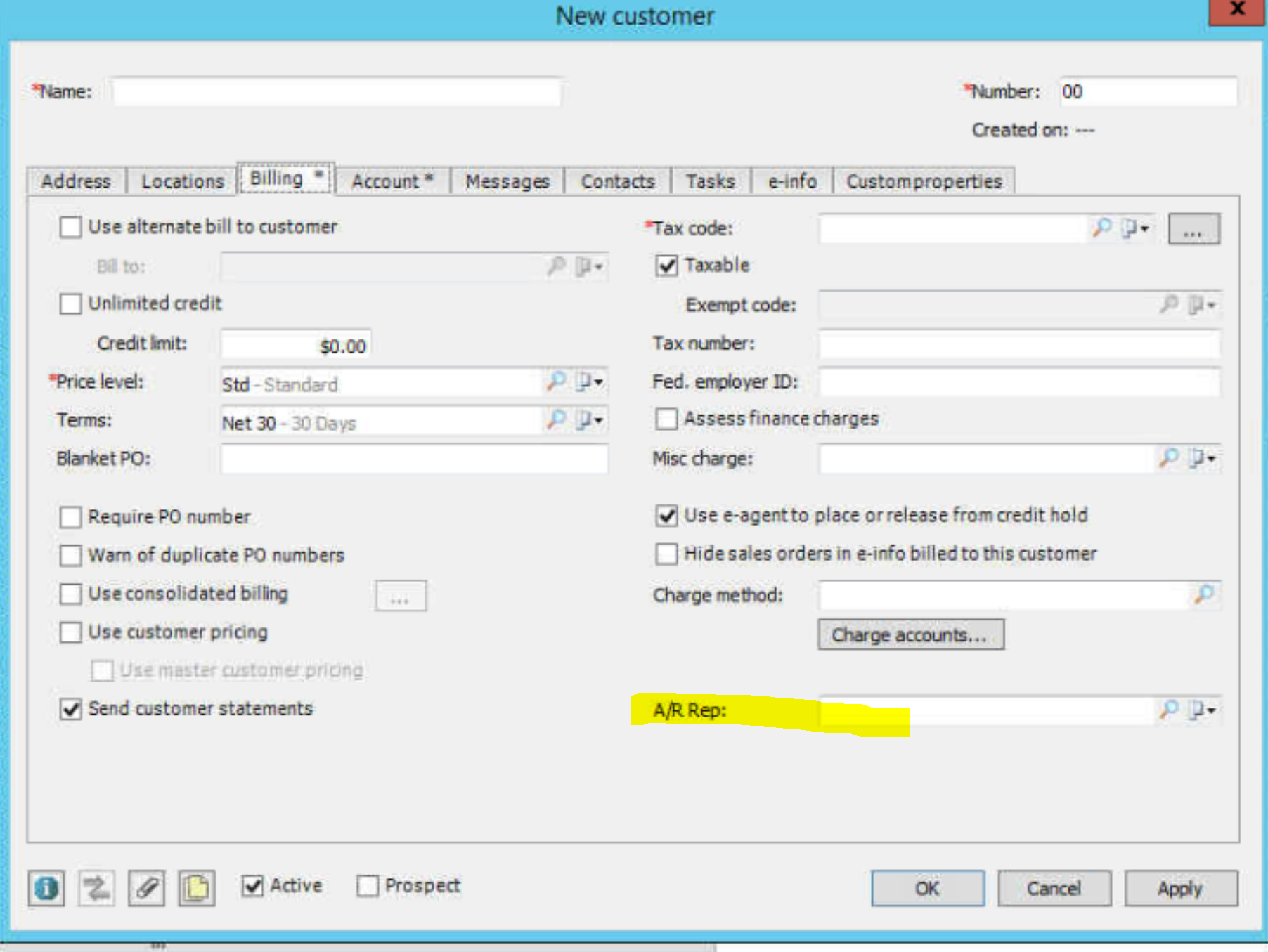Click the Cancel button
1268x952 pixels.
point(1054,888)
